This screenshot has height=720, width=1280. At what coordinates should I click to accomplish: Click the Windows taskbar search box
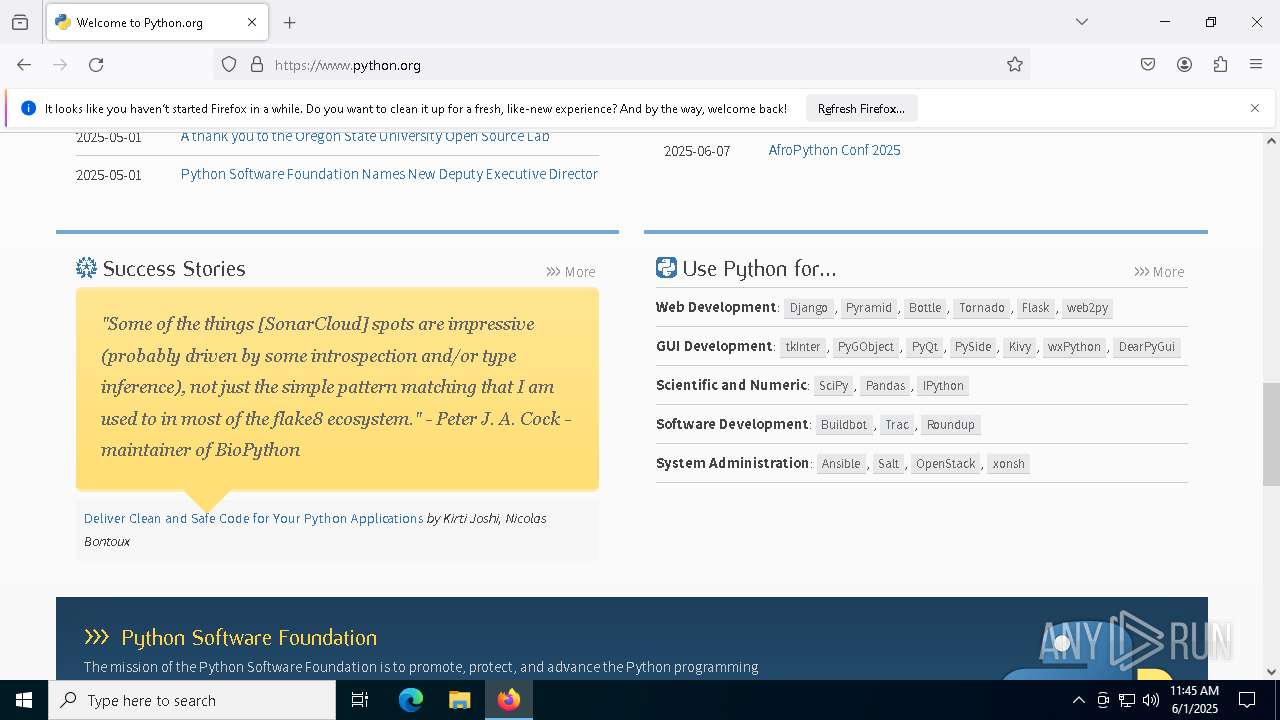tap(192, 700)
